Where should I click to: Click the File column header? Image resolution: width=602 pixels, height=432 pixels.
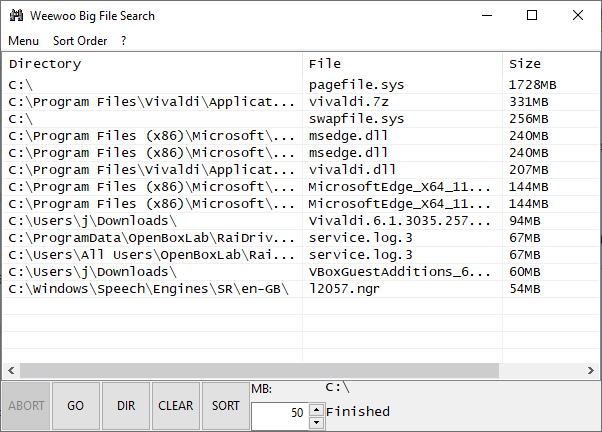pos(400,64)
